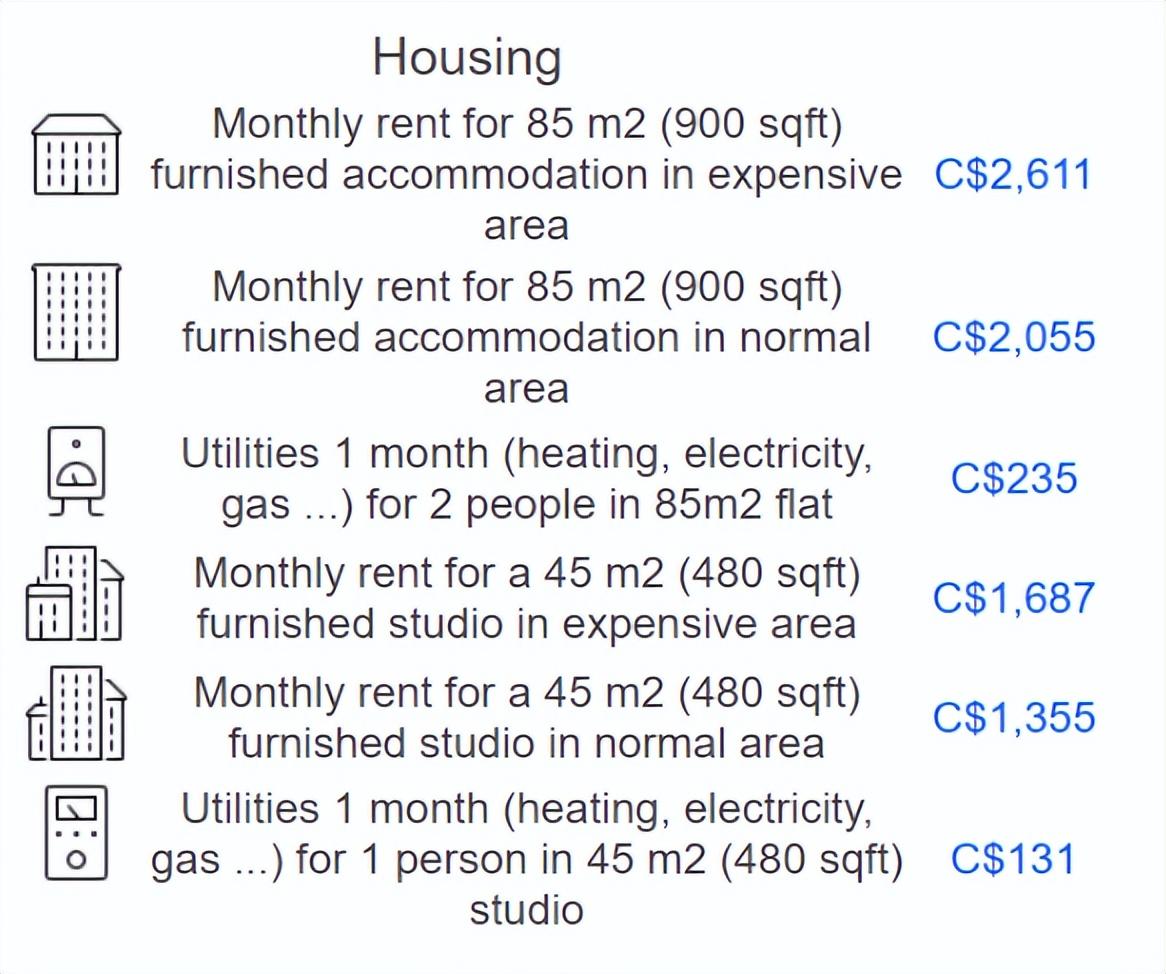Click 85 m2 furnished accommodation in normal area text
The height and width of the screenshot is (974, 1166).
coord(526,337)
